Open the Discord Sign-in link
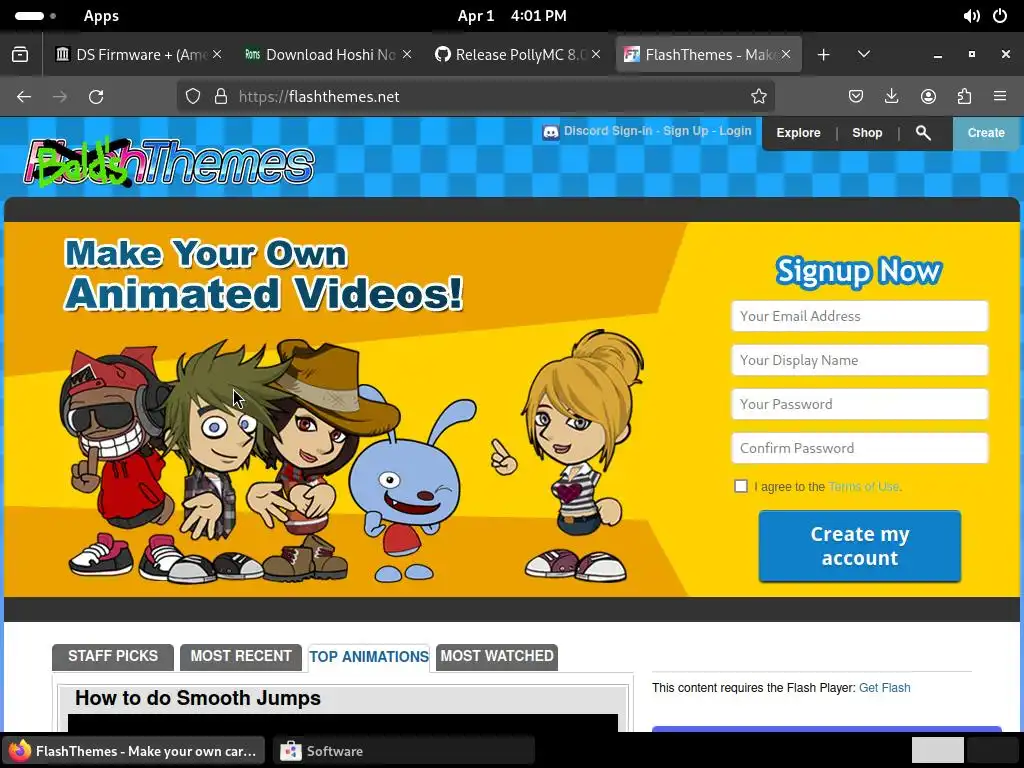 point(608,131)
